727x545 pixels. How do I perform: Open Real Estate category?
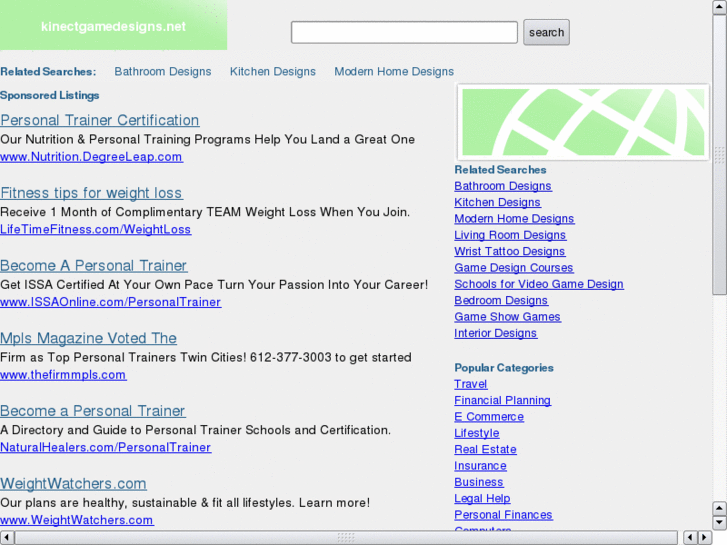click(485, 449)
